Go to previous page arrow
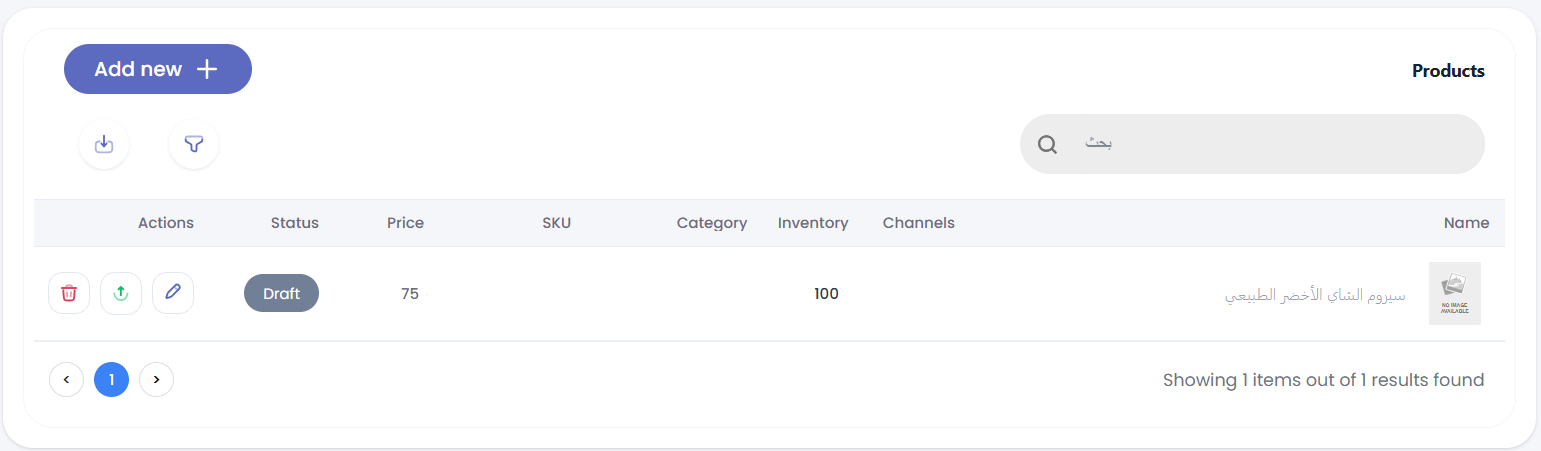The height and width of the screenshot is (451, 1541). pyautogui.click(x=66, y=379)
